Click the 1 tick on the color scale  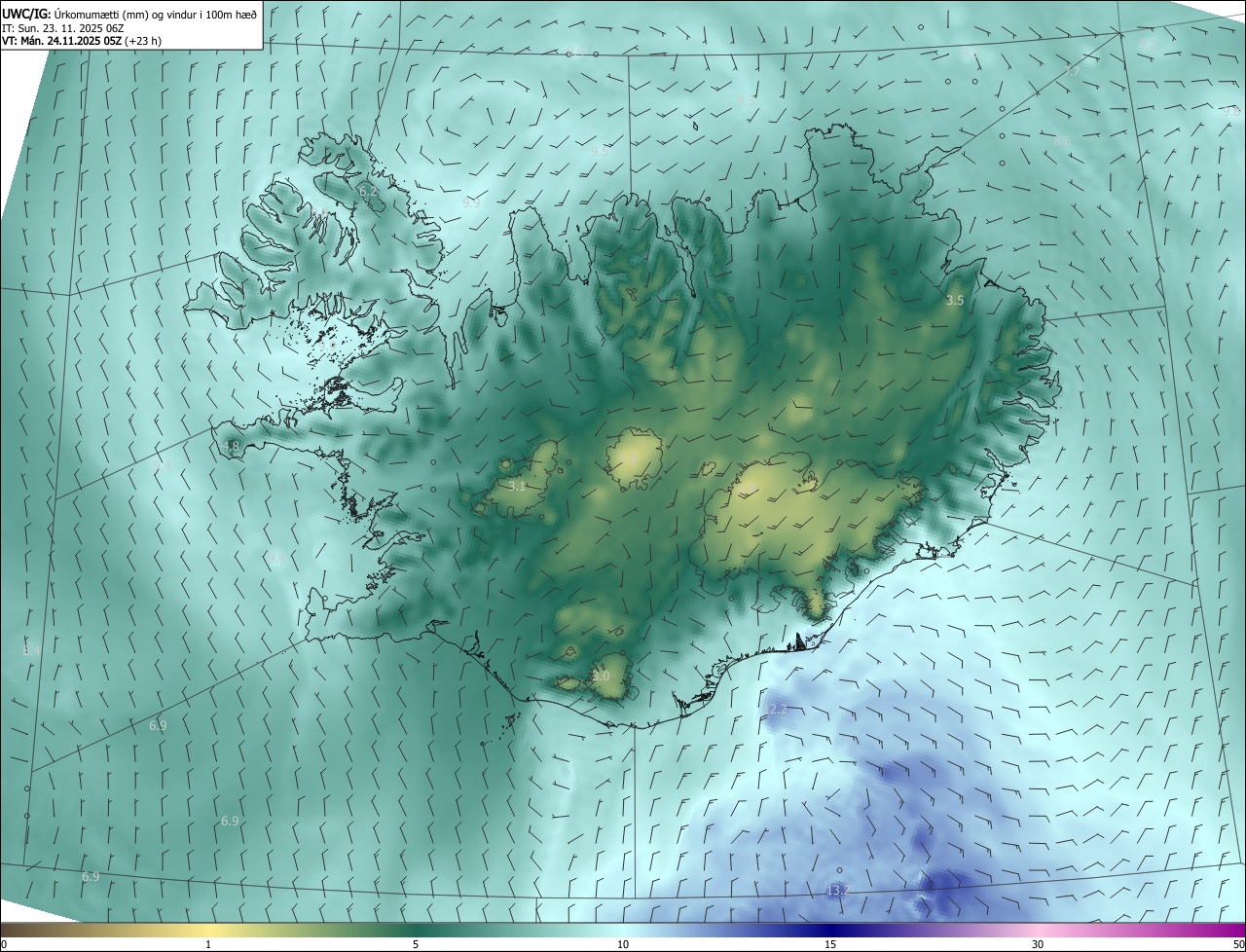(x=208, y=944)
